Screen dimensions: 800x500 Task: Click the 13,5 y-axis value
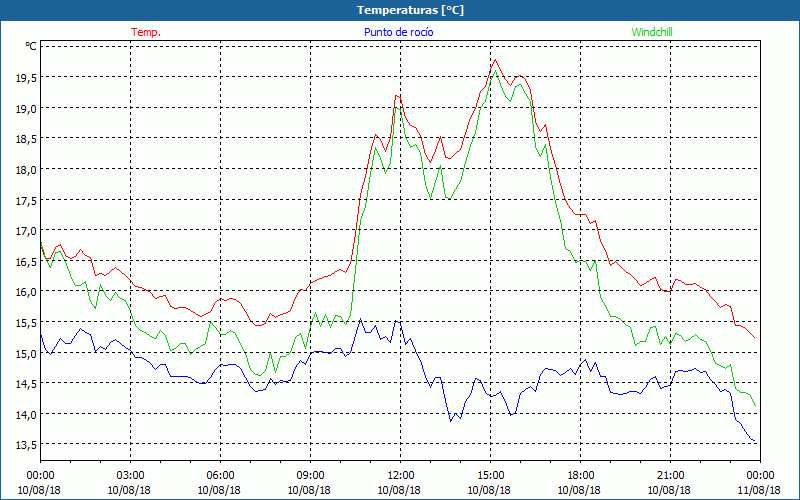tap(26, 445)
